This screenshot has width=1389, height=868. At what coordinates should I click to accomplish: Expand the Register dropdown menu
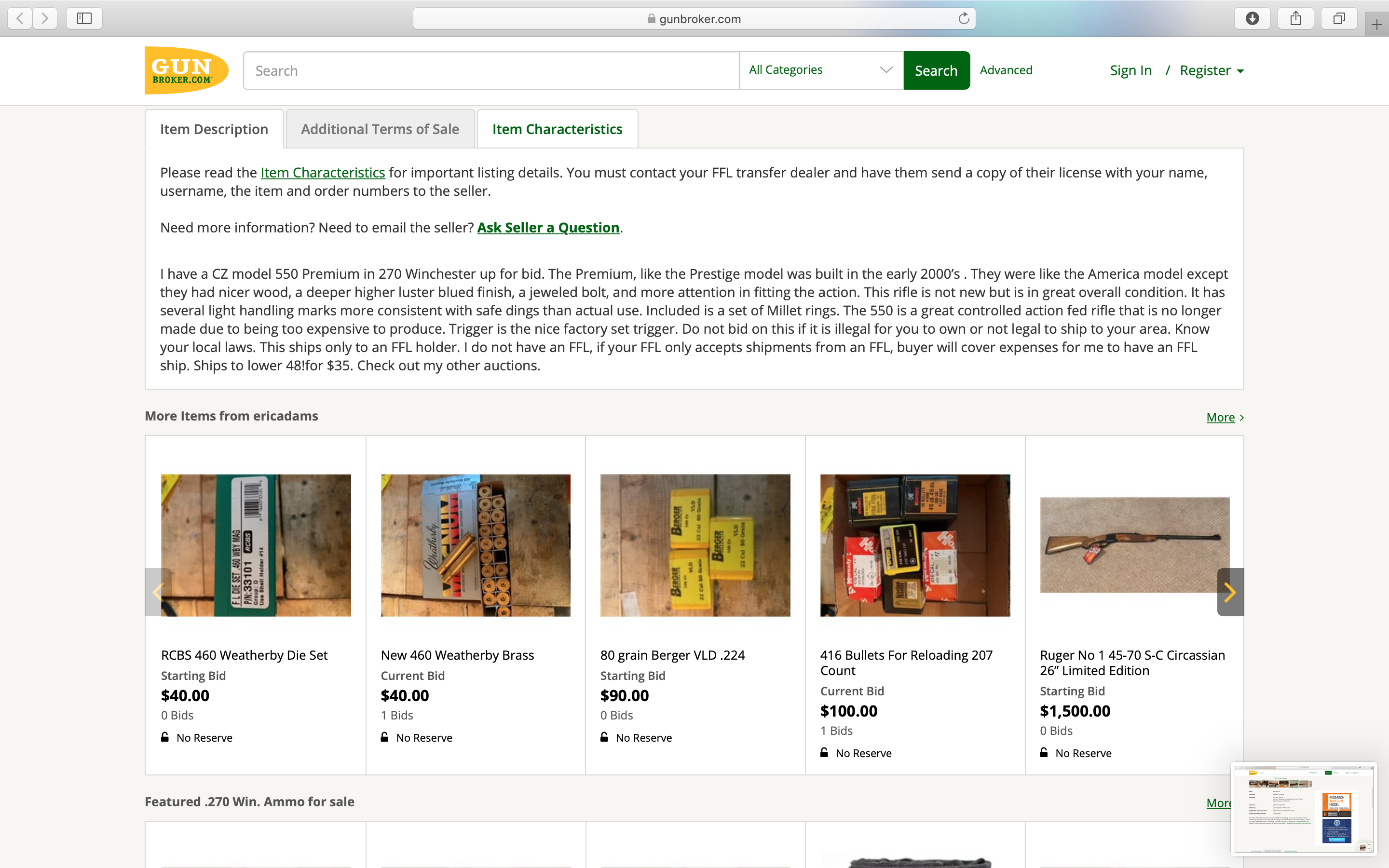tap(1212, 70)
